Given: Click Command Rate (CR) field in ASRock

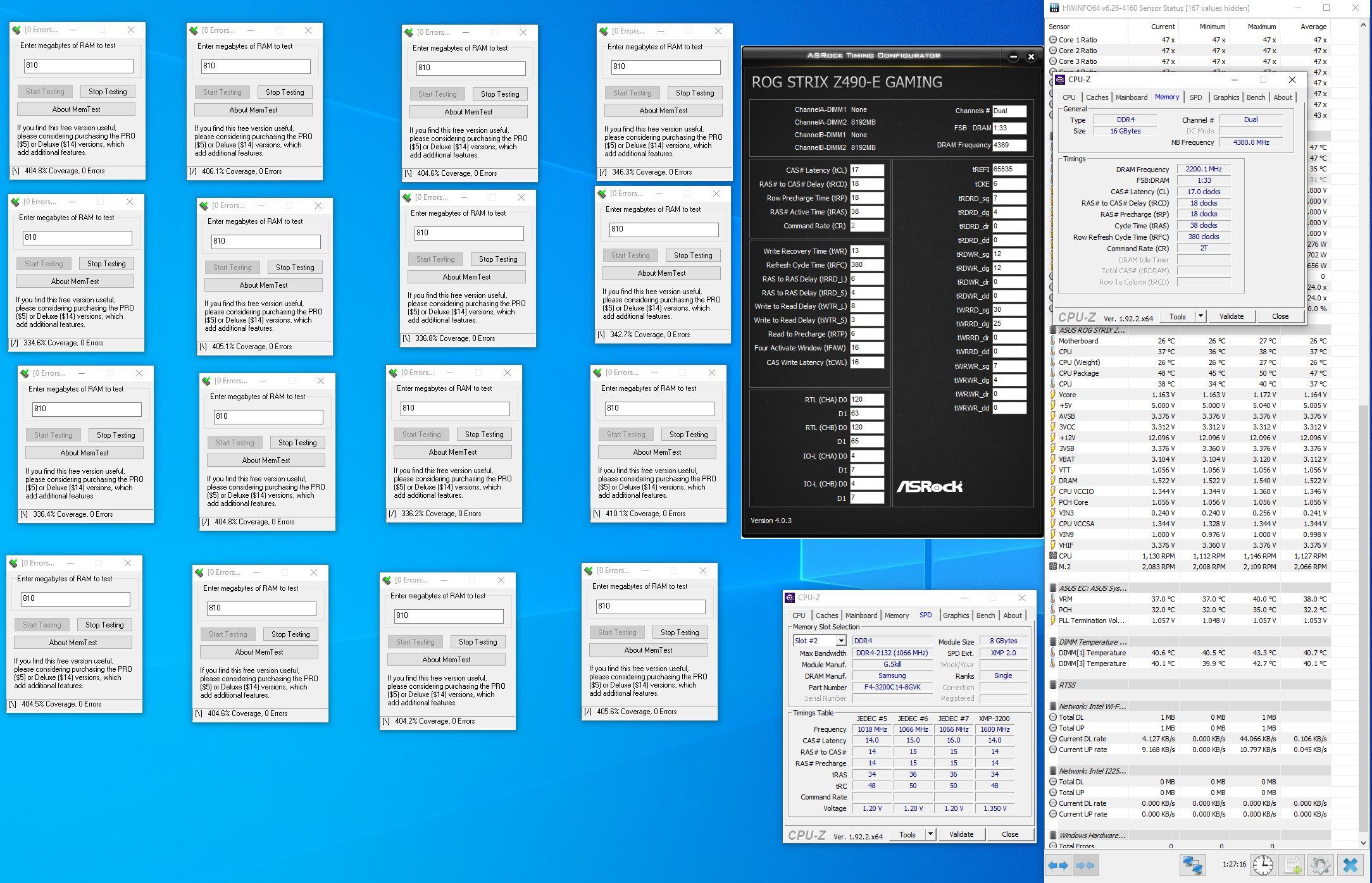Looking at the screenshot, I should coord(866,226).
